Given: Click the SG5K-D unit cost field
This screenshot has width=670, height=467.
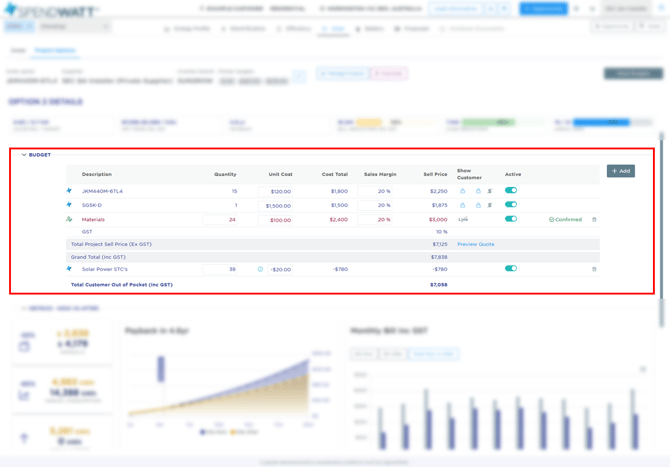Looking at the screenshot, I should pos(277,205).
